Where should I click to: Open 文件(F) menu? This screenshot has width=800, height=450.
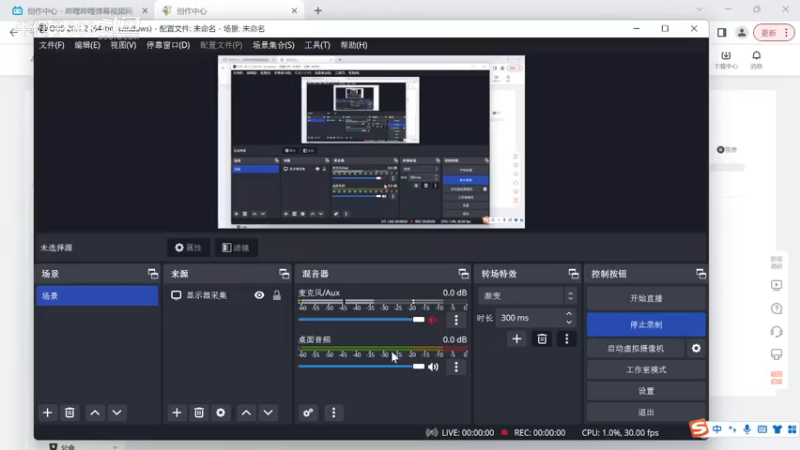pyautogui.click(x=52, y=45)
